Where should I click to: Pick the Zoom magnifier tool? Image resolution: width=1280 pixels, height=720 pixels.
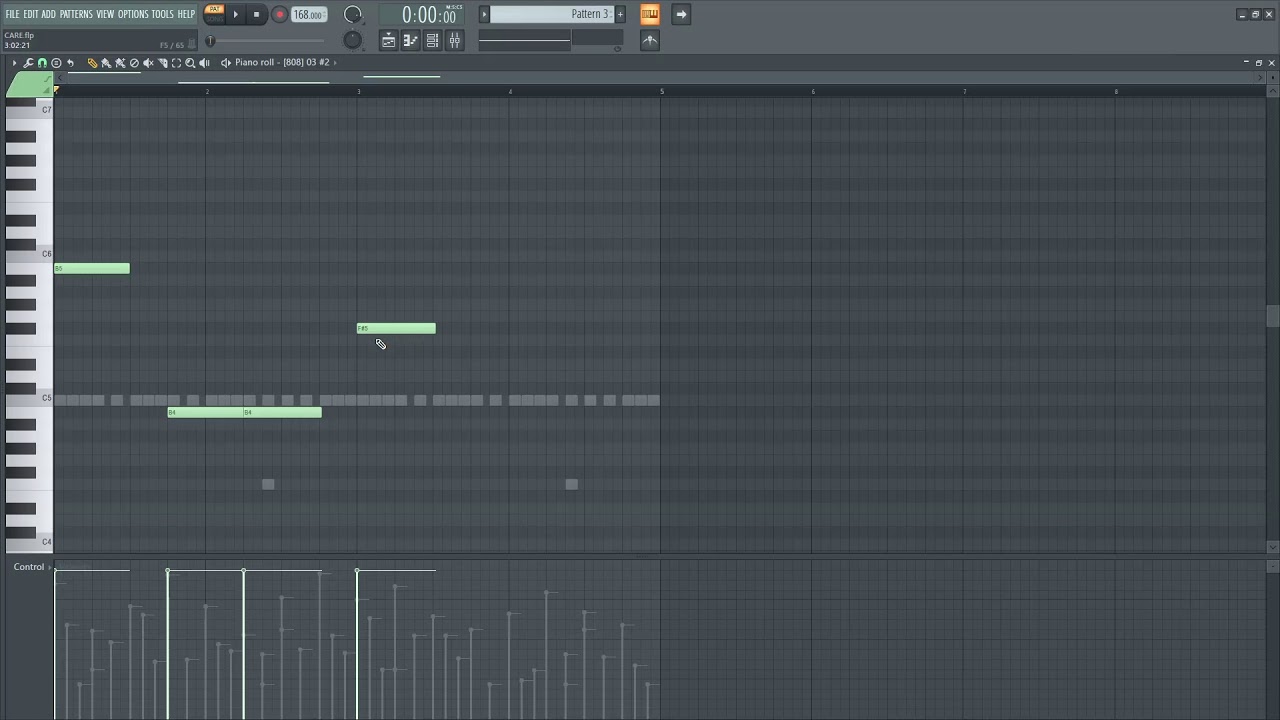(190, 63)
